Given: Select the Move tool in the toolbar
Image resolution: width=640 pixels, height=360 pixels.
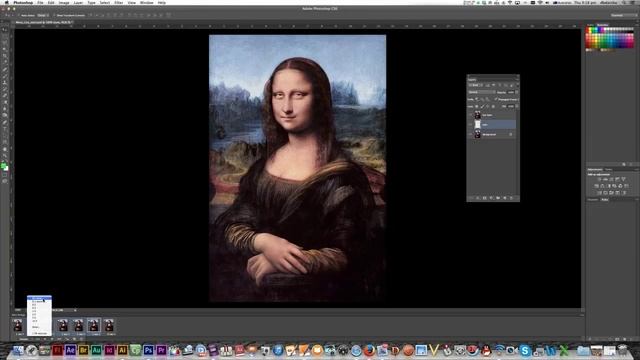Looking at the screenshot, I should click(6, 29).
